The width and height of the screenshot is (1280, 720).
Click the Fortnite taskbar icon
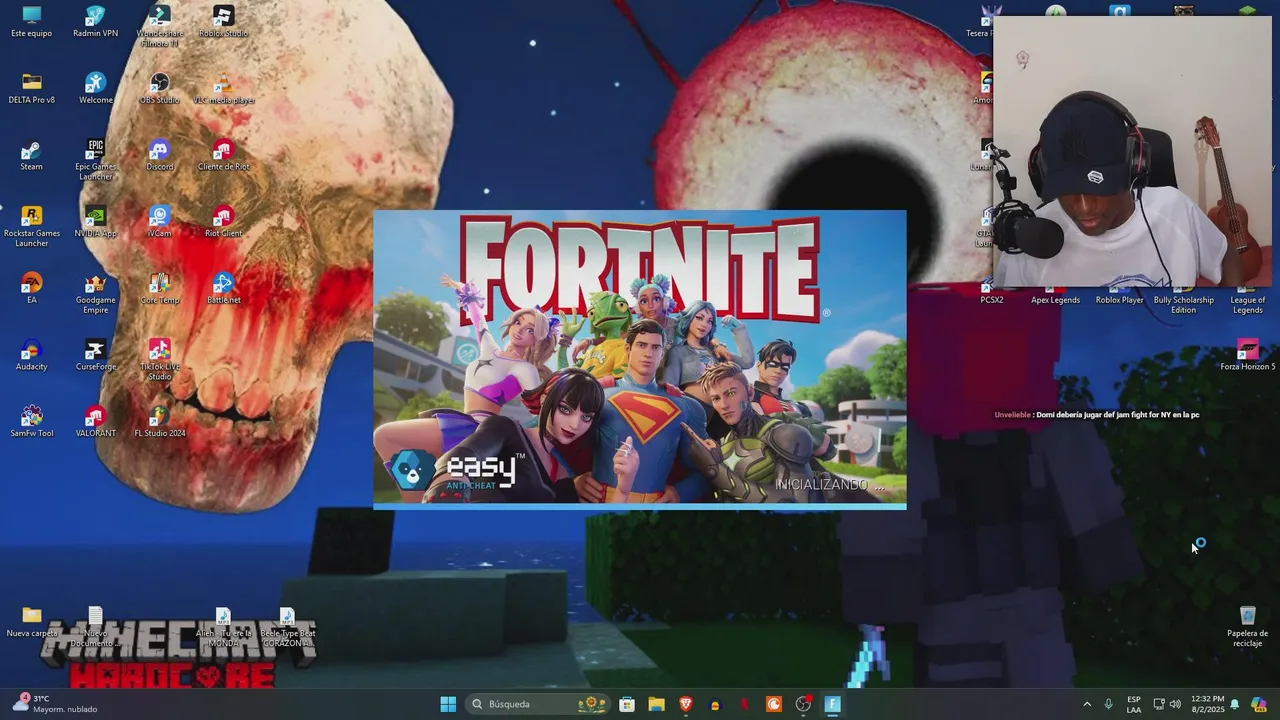coord(832,704)
